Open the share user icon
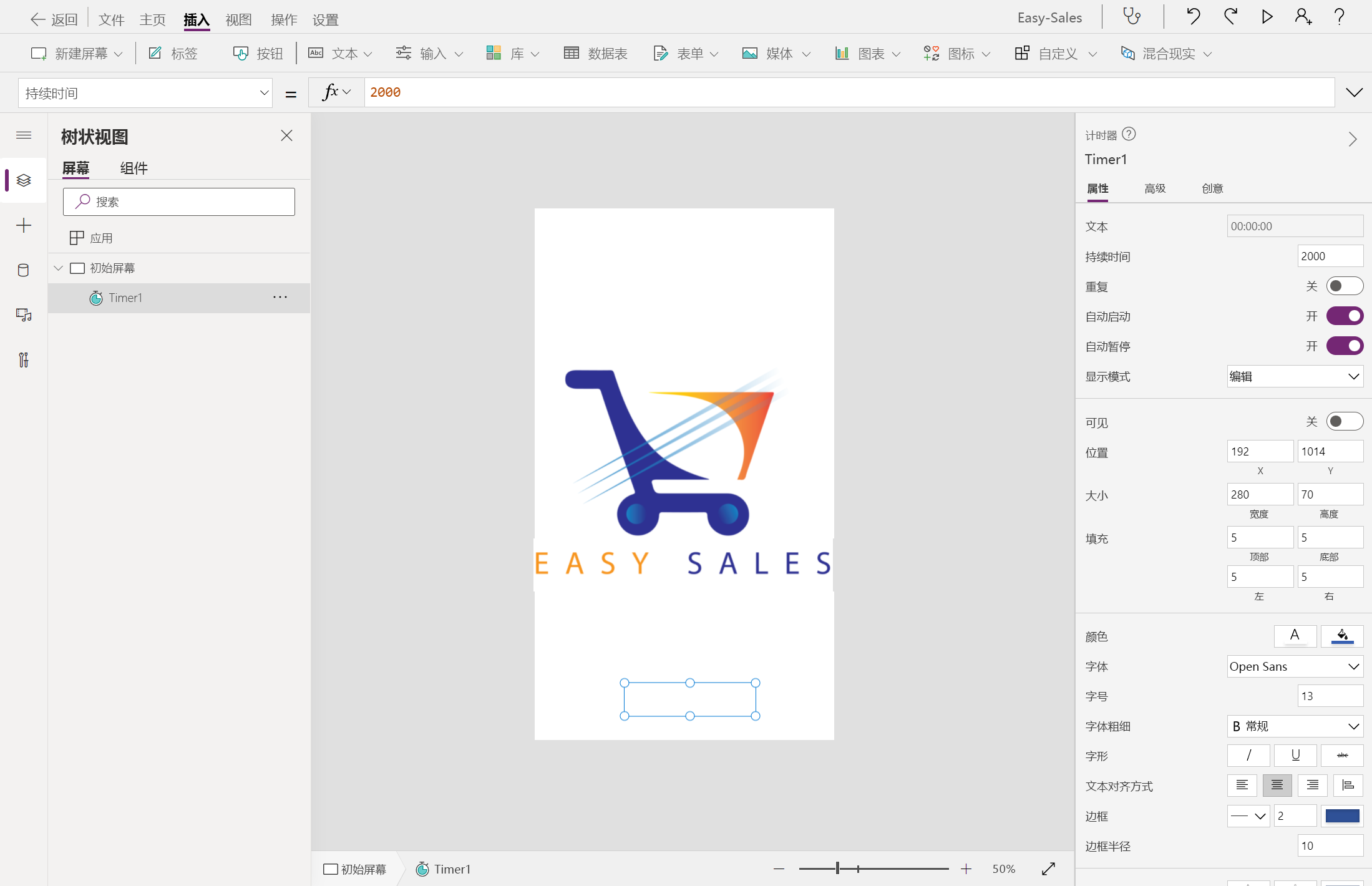The height and width of the screenshot is (886, 1372). pyautogui.click(x=1303, y=17)
